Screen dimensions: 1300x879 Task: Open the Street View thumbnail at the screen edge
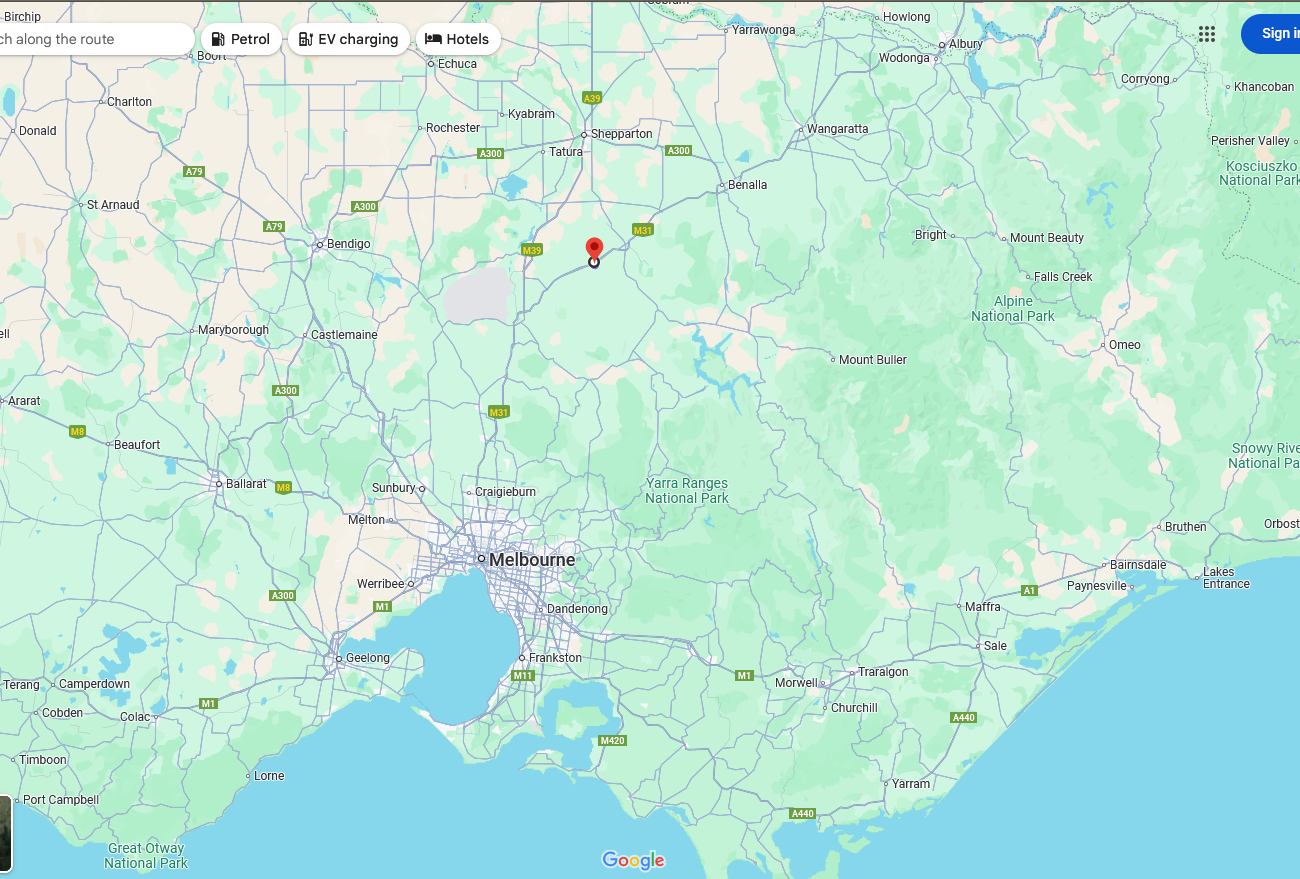(x=5, y=833)
